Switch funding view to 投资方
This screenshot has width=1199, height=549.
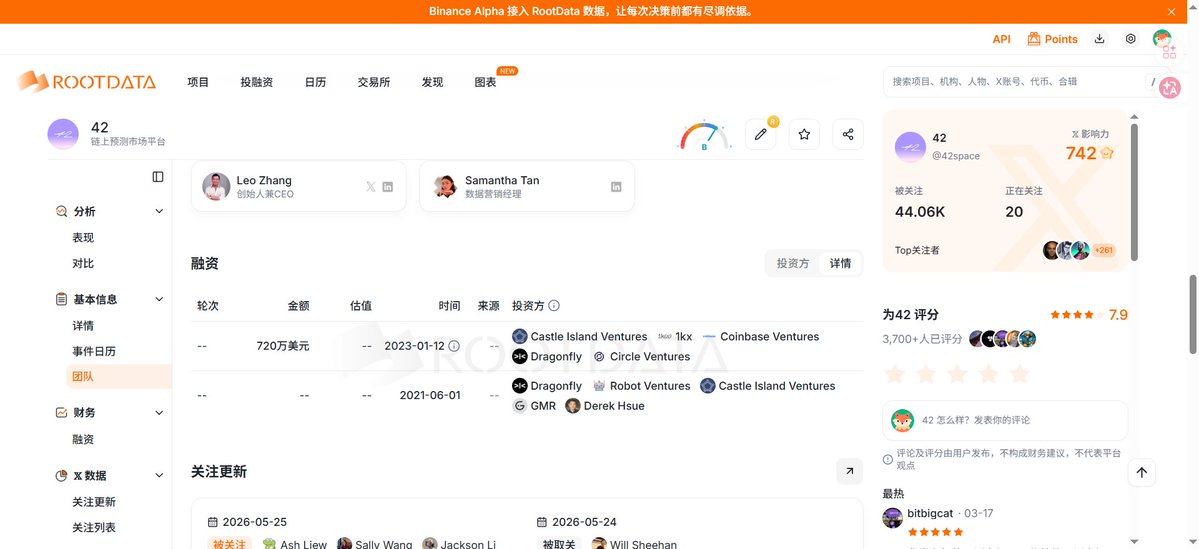pyautogui.click(x=793, y=263)
